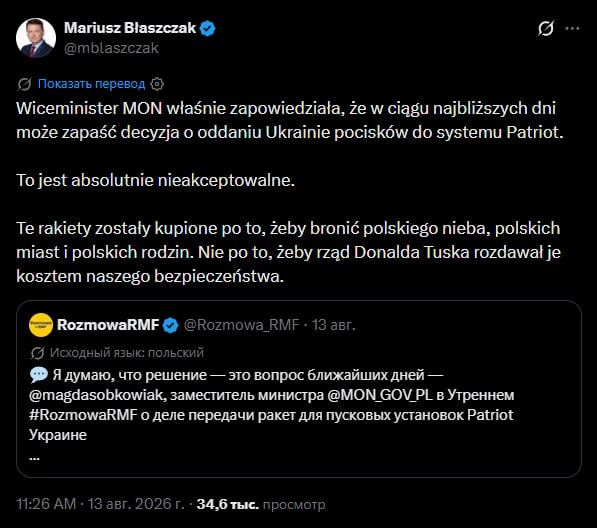Click icon next to Исходный язык: польский
The image size is (597, 528).
point(37,353)
